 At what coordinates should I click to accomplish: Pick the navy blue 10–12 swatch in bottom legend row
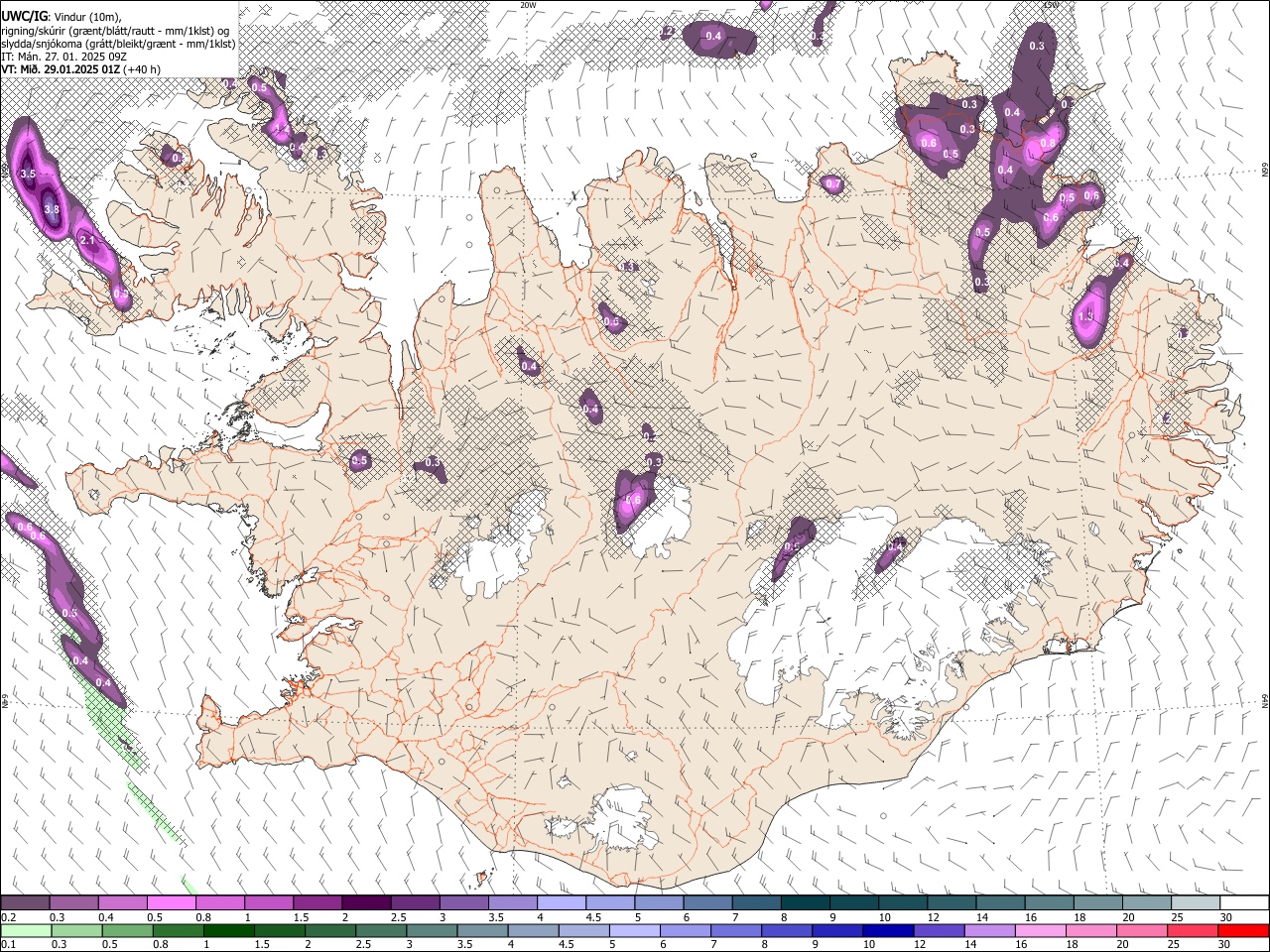coord(888,930)
